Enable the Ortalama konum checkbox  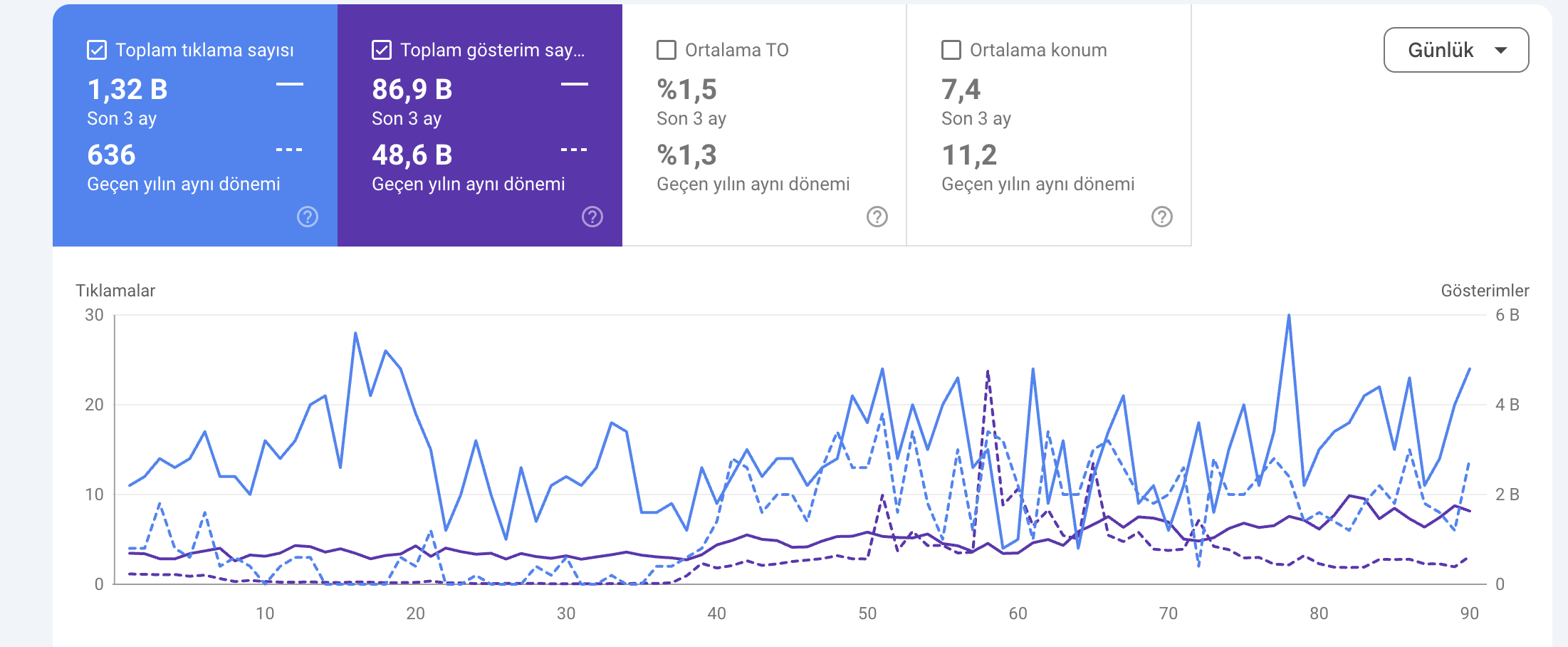tap(951, 50)
